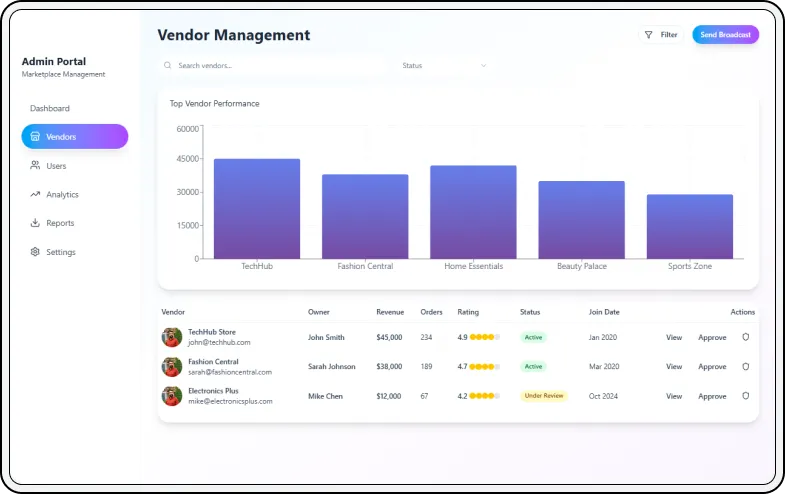Click the Users people icon in sidebar

pyautogui.click(x=35, y=165)
